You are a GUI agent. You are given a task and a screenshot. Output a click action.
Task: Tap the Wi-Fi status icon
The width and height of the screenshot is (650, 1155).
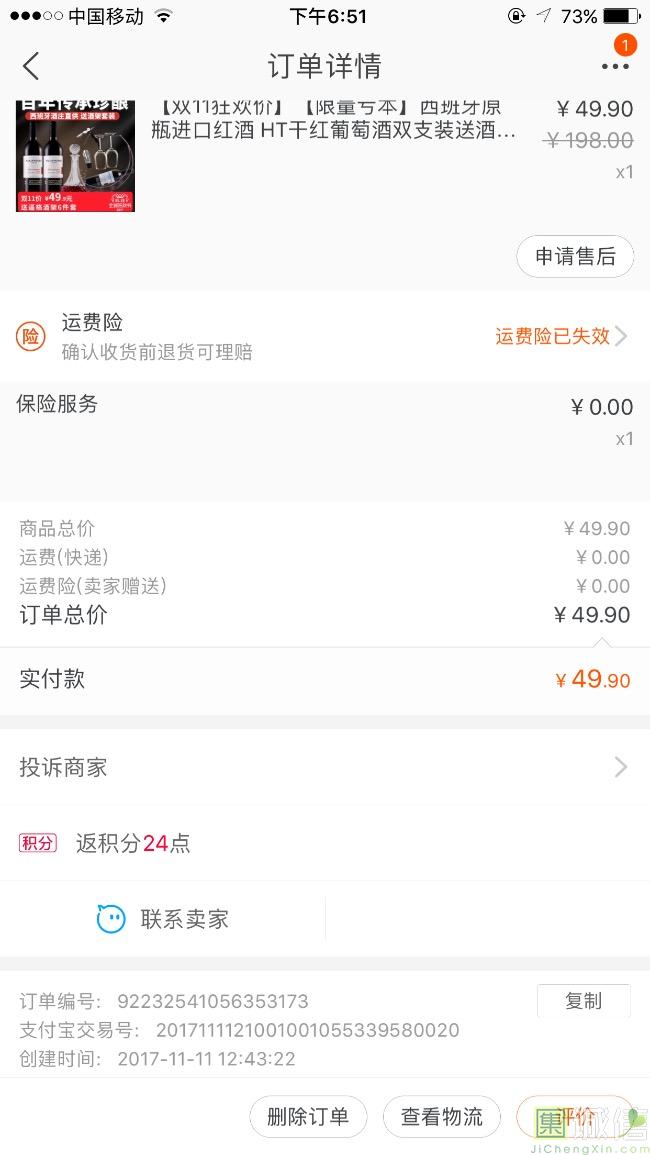coord(164,16)
